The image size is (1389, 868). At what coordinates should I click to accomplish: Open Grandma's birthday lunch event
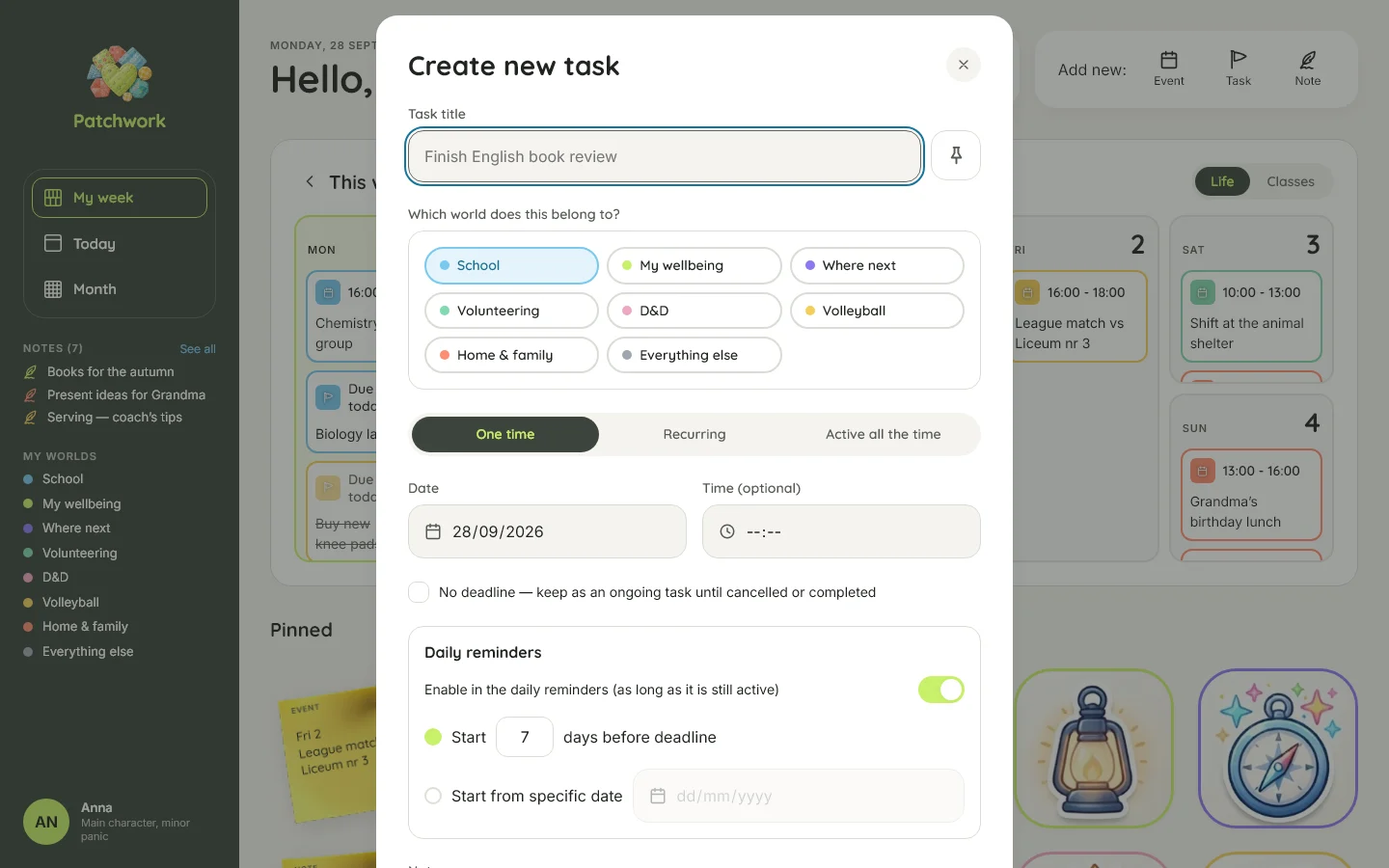tap(1251, 495)
